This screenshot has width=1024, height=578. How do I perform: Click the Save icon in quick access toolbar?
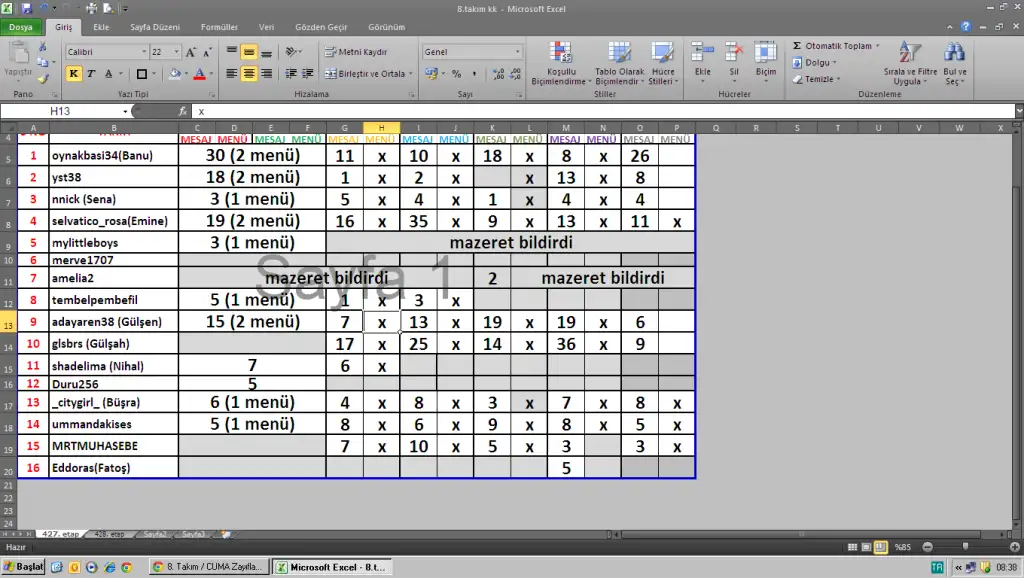pos(27,8)
